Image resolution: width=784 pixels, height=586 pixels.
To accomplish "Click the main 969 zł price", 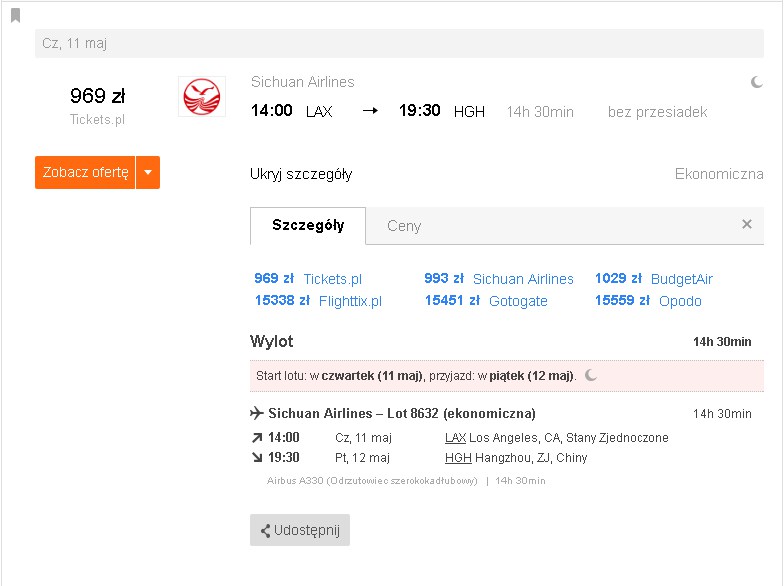I will tap(98, 96).
